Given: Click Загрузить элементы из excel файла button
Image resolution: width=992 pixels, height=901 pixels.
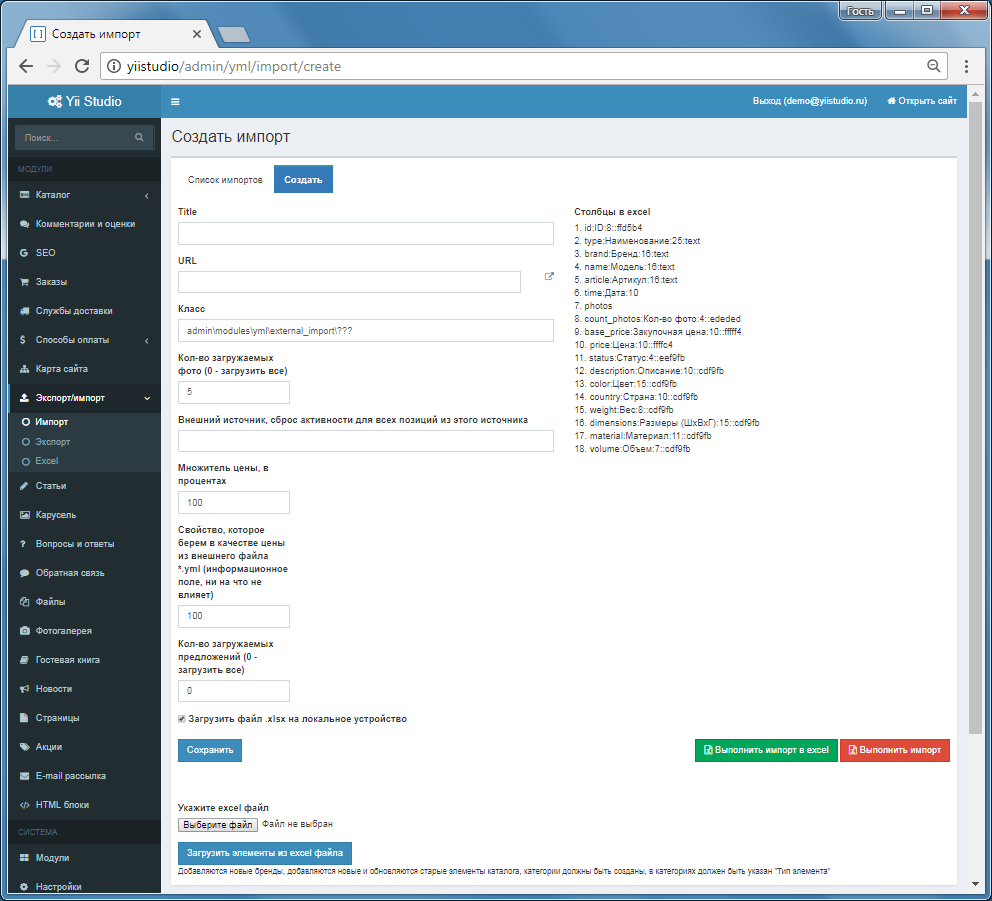Looking at the screenshot, I should tap(264, 853).
